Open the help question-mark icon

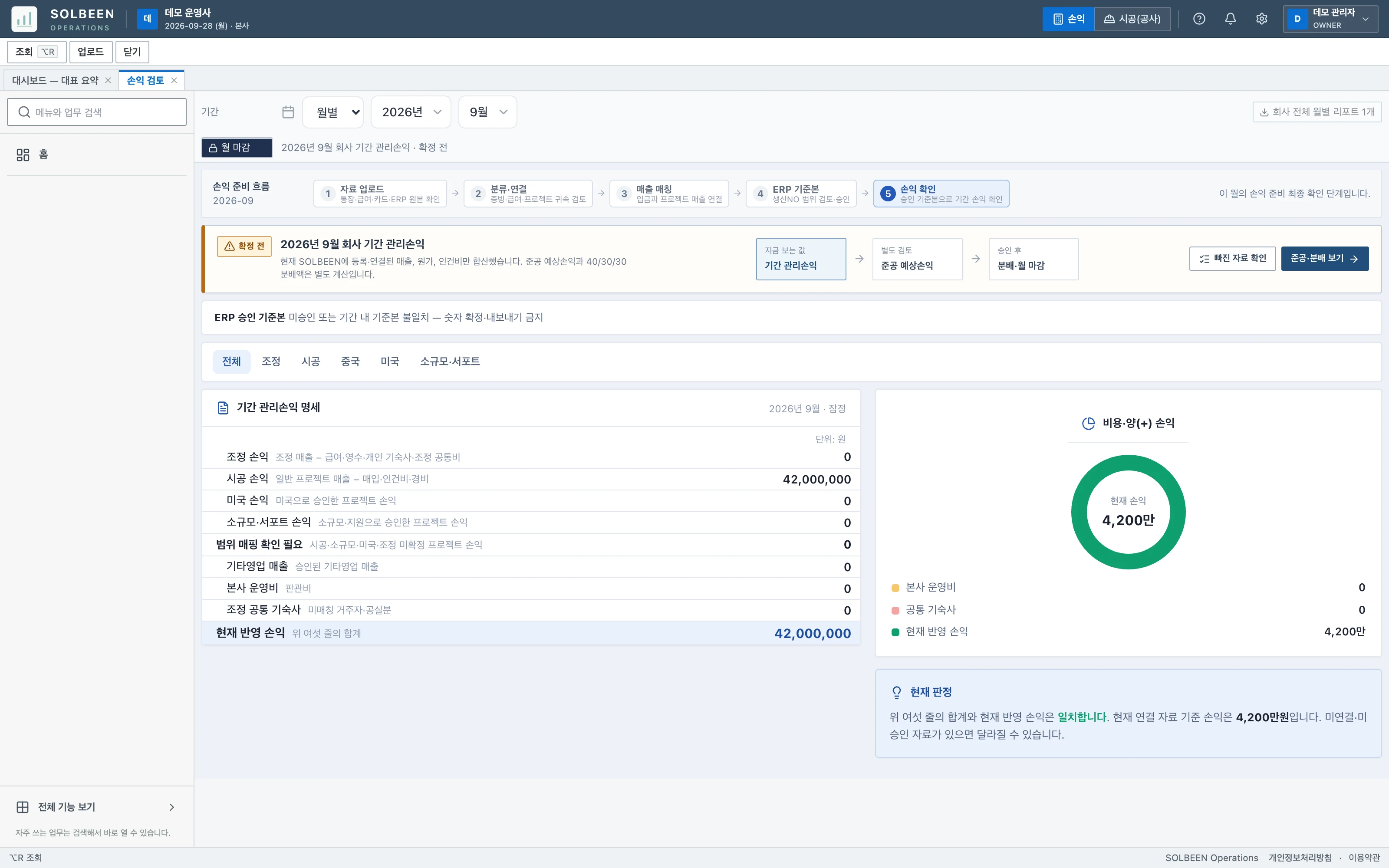1199,19
